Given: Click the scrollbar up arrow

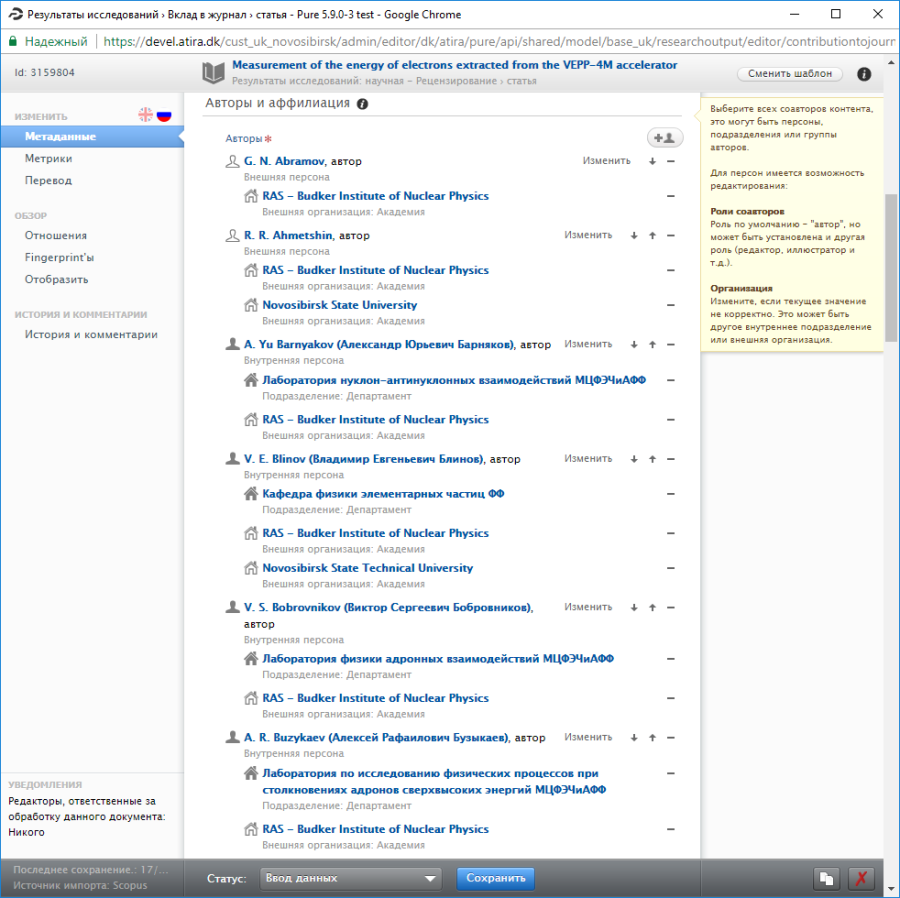Looking at the screenshot, I should [891, 62].
